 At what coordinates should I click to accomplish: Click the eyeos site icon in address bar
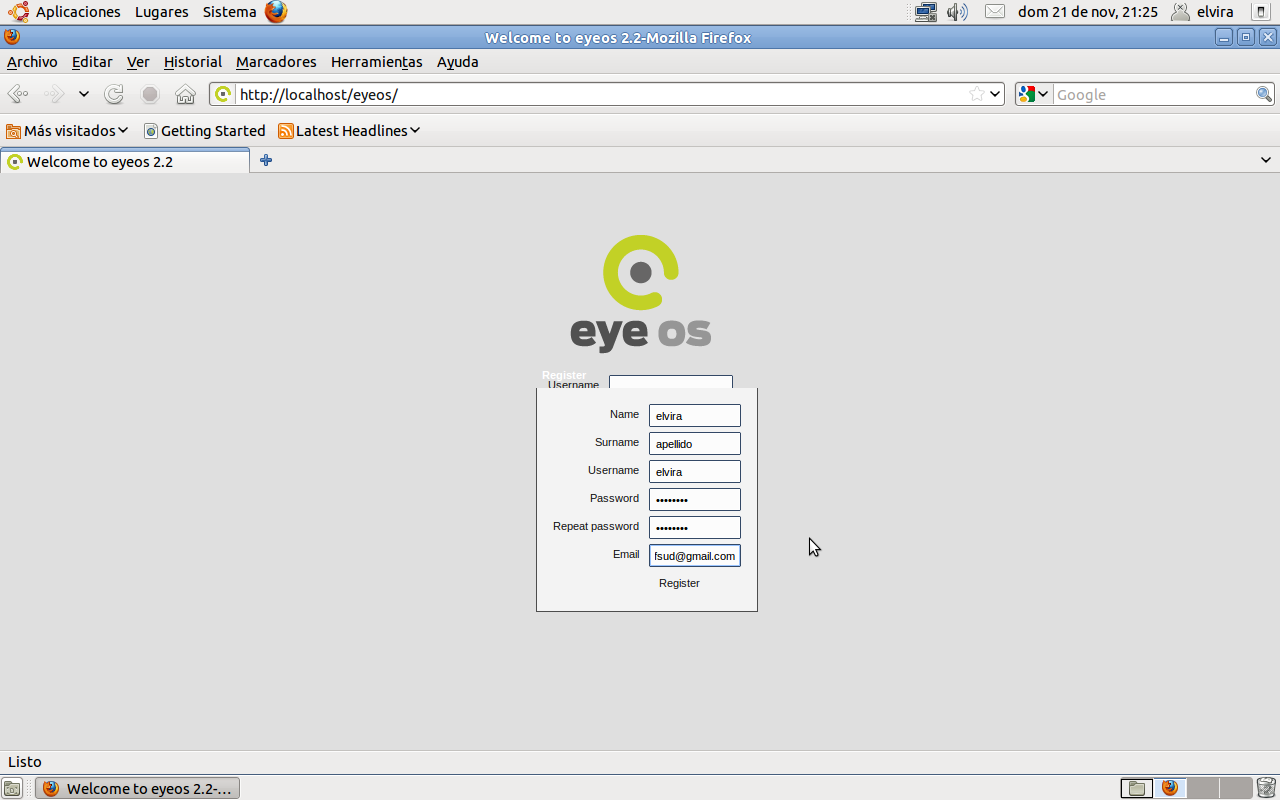[223, 94]
